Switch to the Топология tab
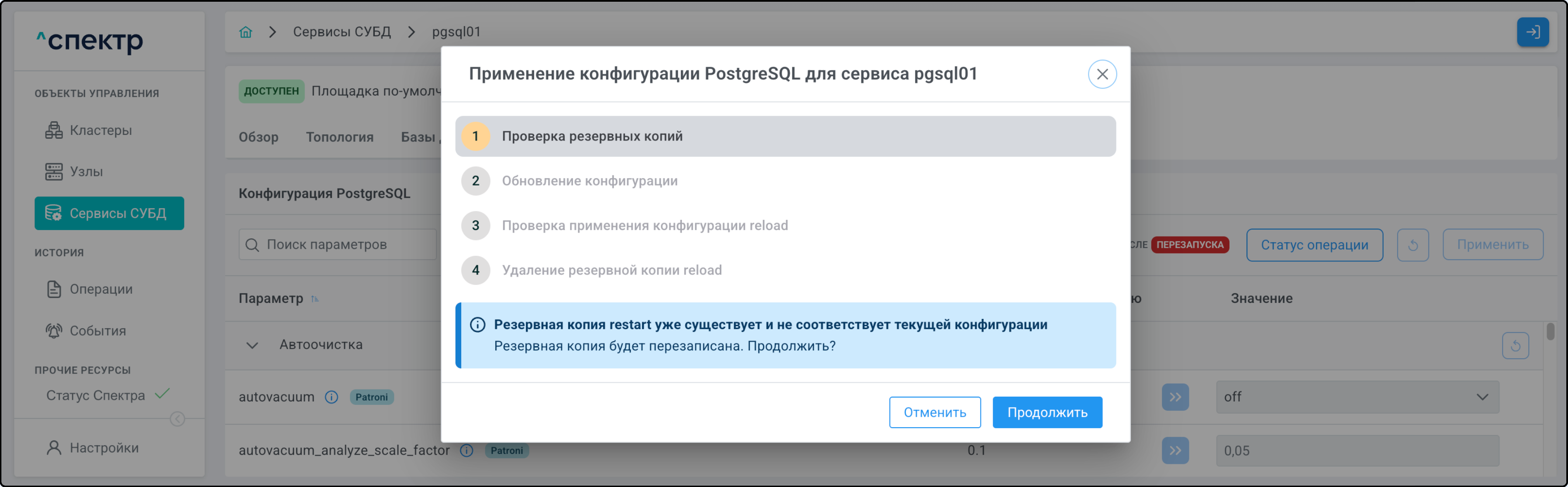This screenshot has width=1568, height=487. tap(339, 137)
